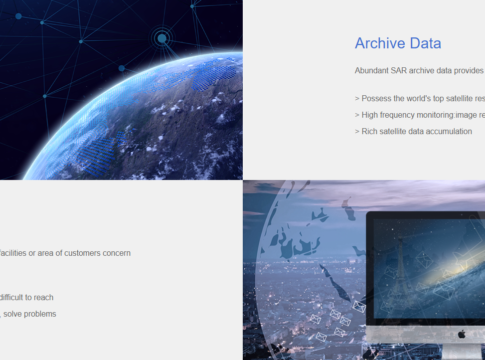Click the facilities or area of customers concern text
The height and width of the screenshot is (360, 485).
pos(65,253)
